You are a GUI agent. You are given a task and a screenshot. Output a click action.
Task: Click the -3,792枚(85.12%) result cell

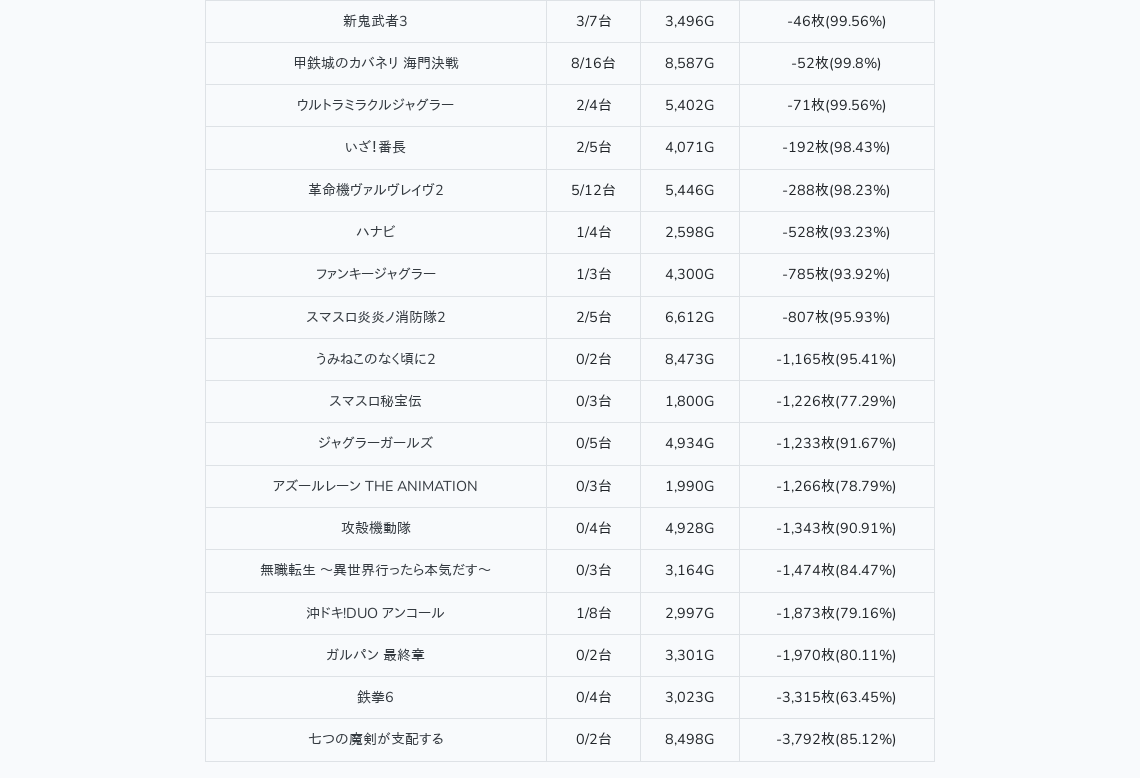click(x=836, y=739)
